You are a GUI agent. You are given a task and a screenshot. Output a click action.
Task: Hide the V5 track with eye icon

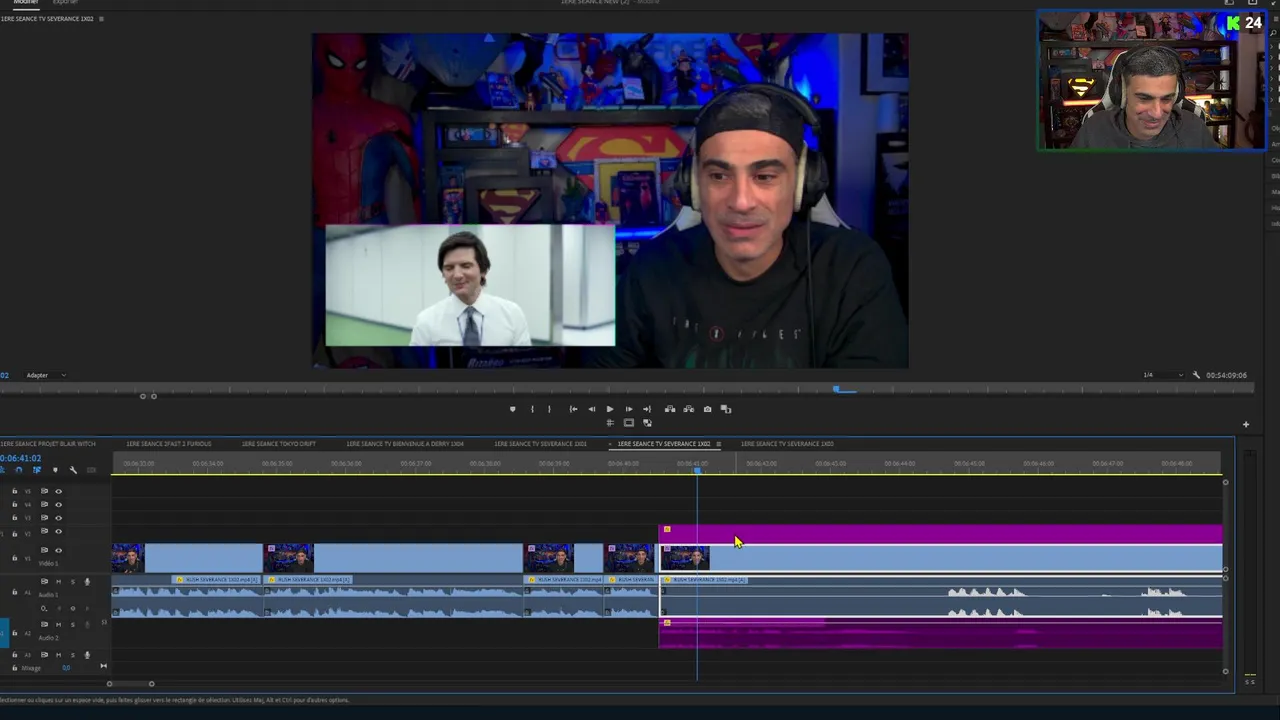(x=58, y=491)
